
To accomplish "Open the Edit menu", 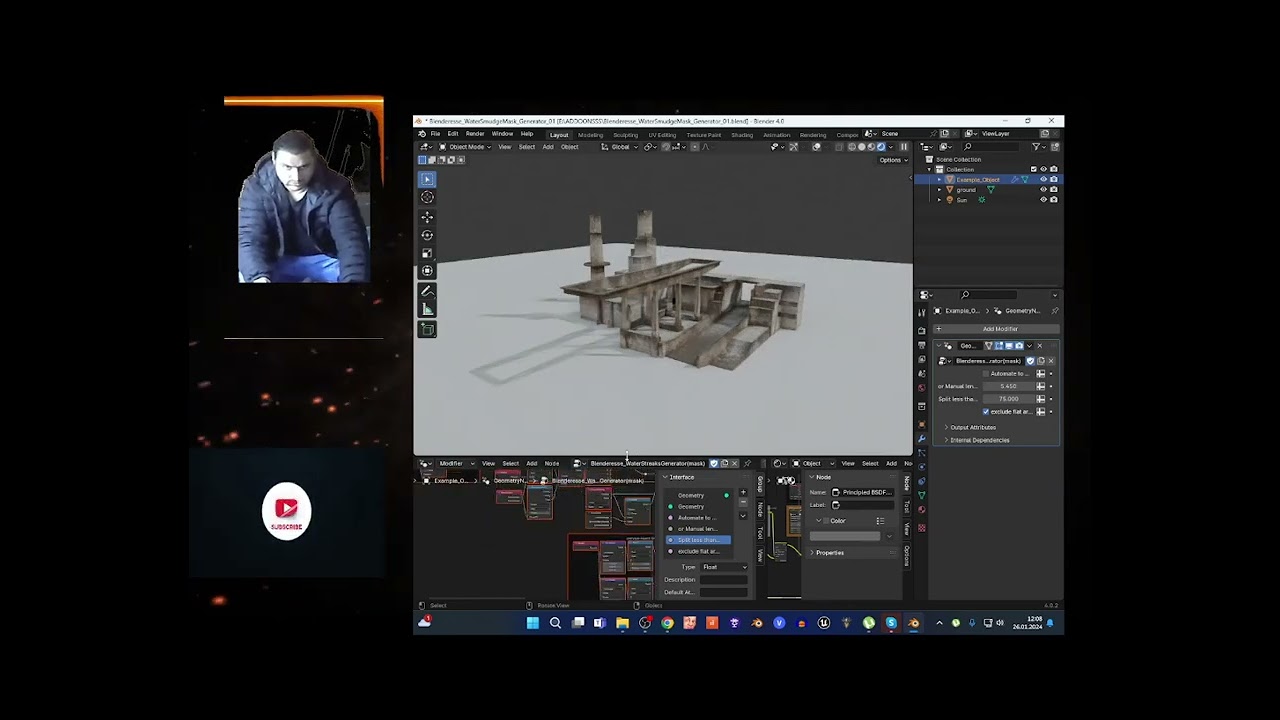I will (453, 134).
